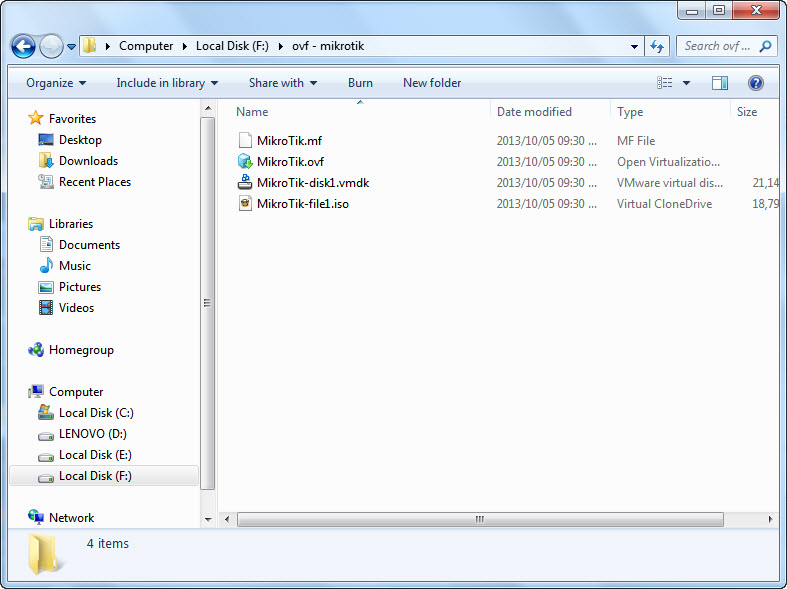Select the MikroTik.ovf file icon

click(245, 162)
